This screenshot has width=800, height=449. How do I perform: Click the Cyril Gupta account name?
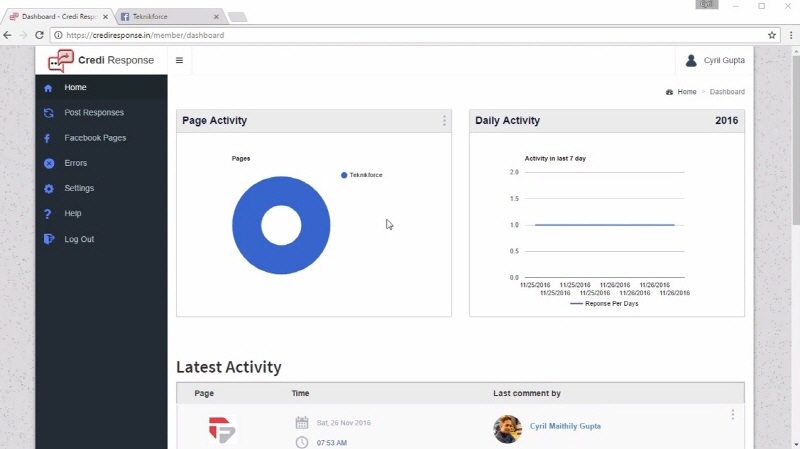pos(724,60)
